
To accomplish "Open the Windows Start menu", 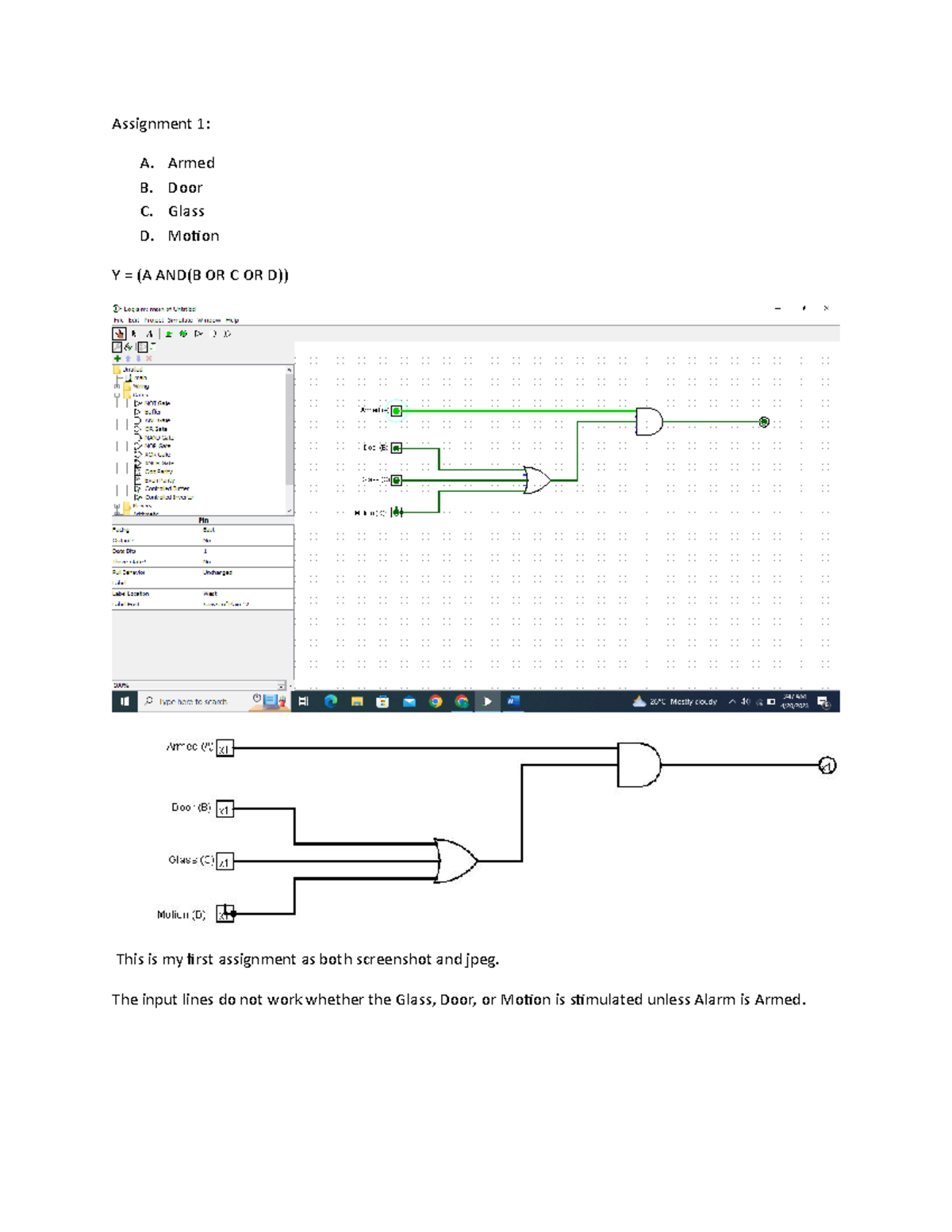I will click(125, 701).
